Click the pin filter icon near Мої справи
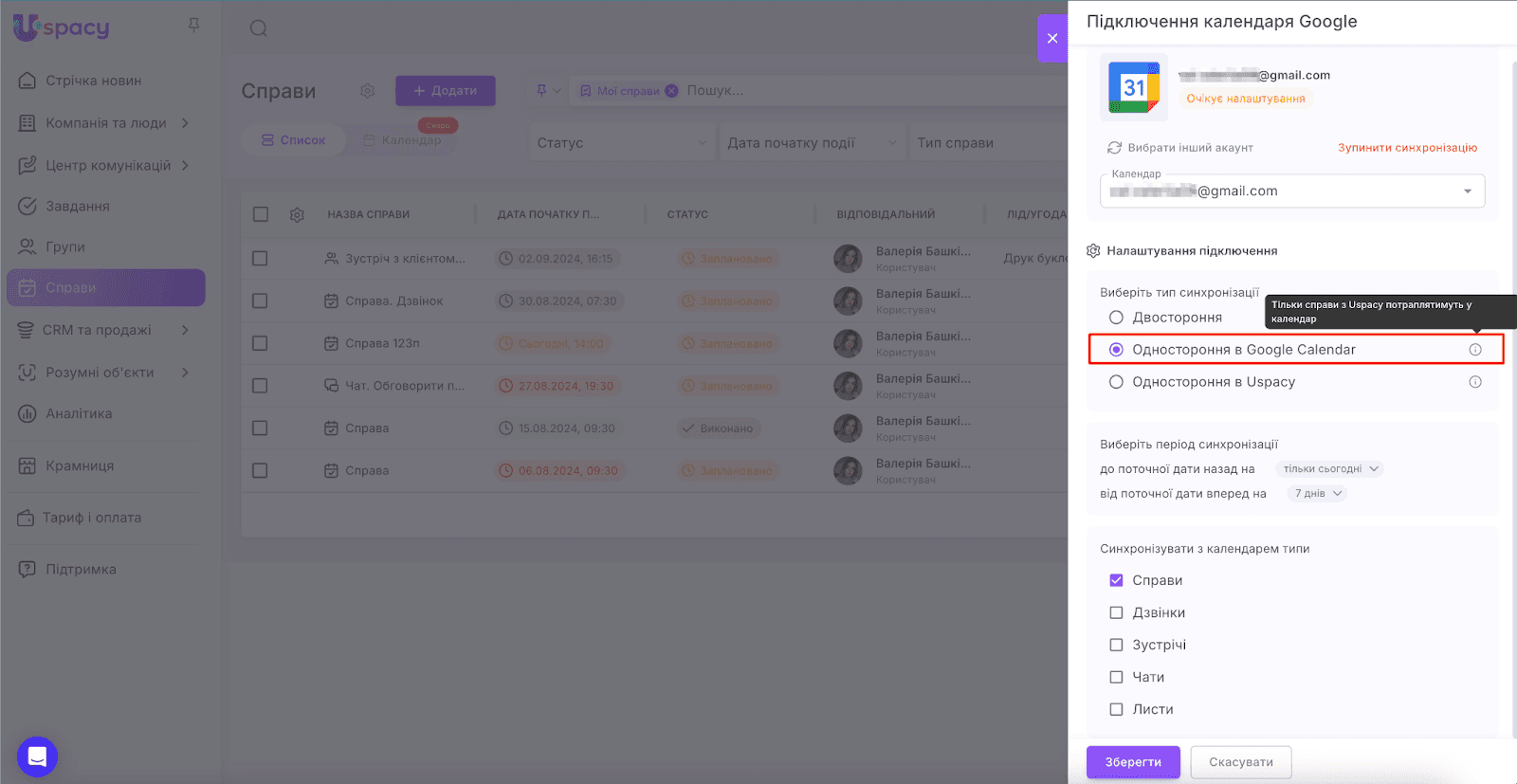 pos(541,91)
